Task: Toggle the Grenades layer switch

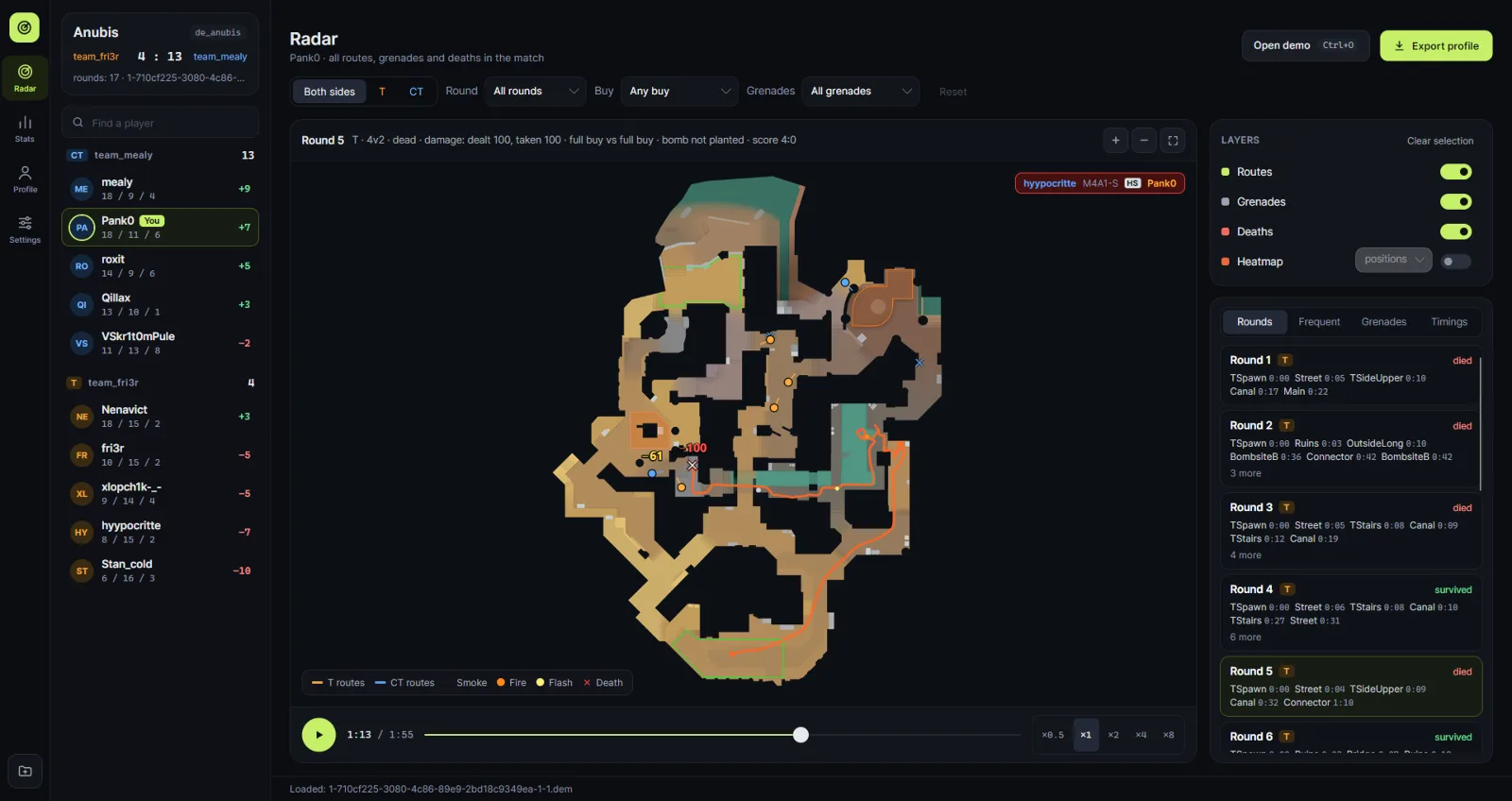Action: pos(1455,201)
